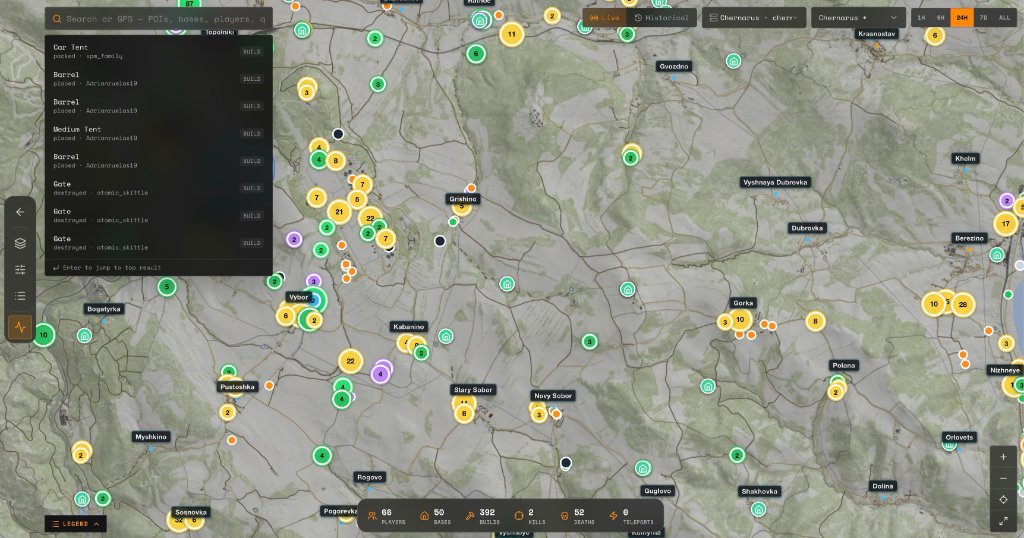Screen dimensions: 1024x538
Task: Click the Pustoshka town label
Action: tap(237, 387)
